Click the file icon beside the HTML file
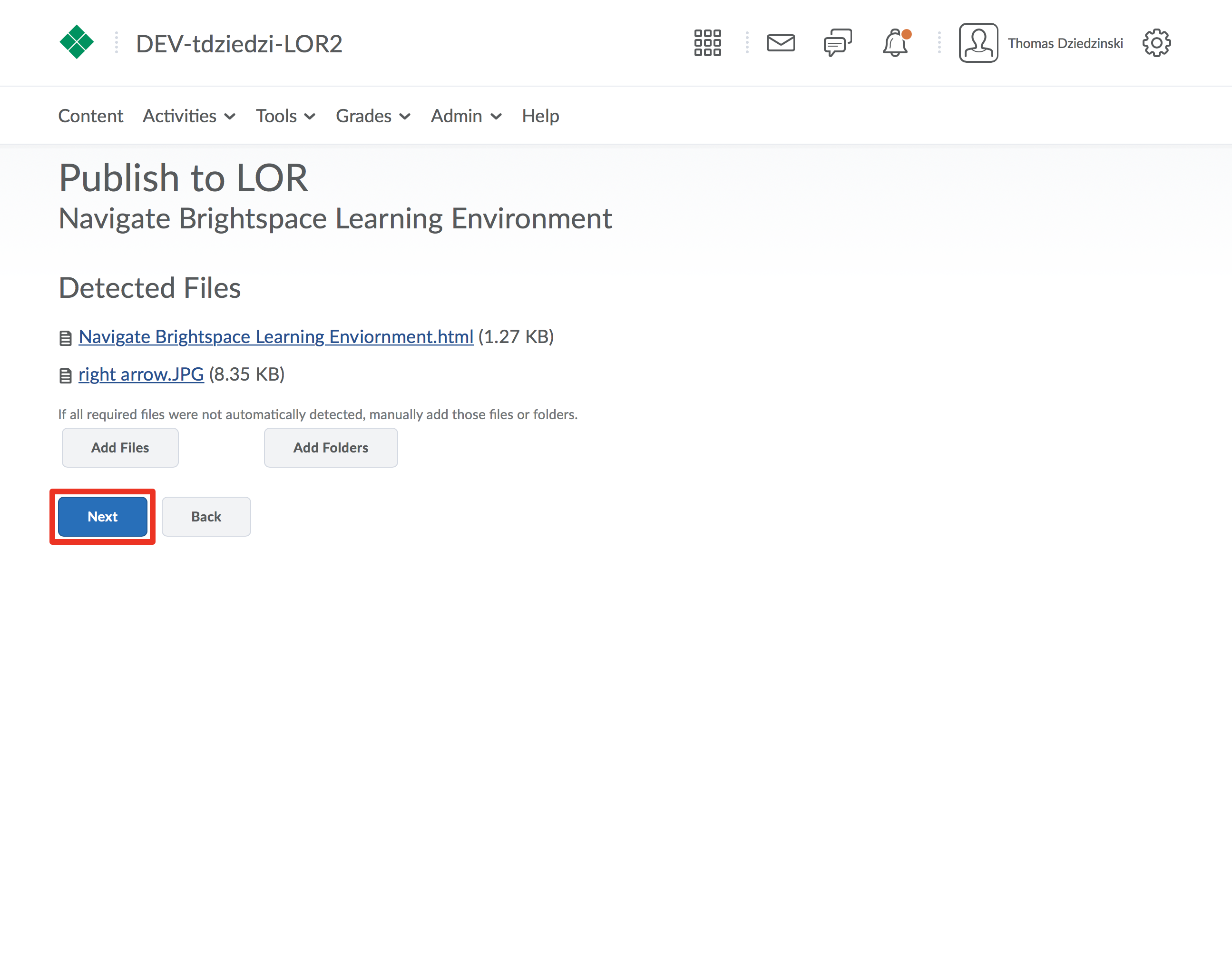1232x953 pixels. tap(66, 338)
